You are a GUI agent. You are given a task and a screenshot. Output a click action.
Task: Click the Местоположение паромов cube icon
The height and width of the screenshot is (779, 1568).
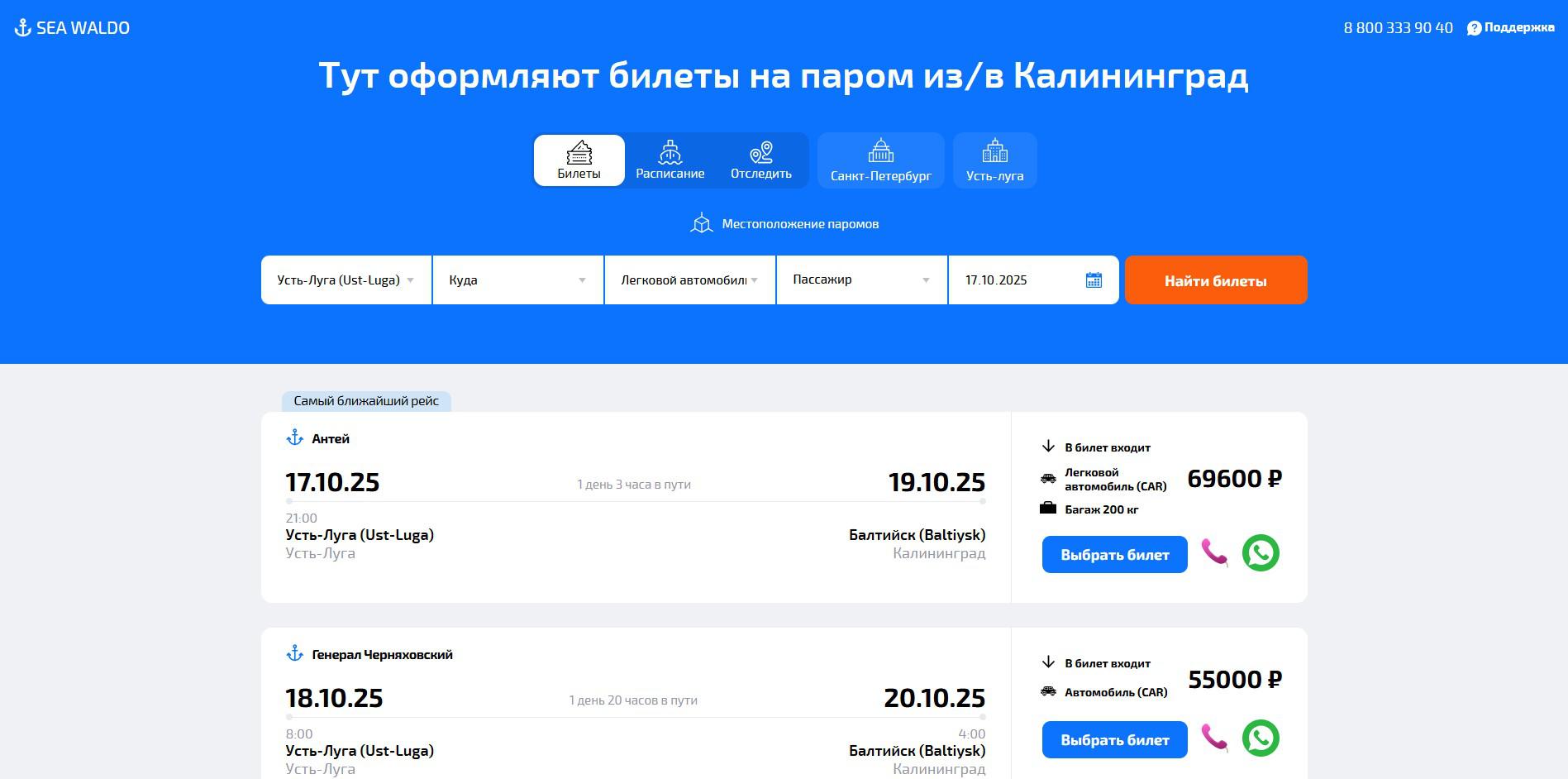click(x=701, y=224)
